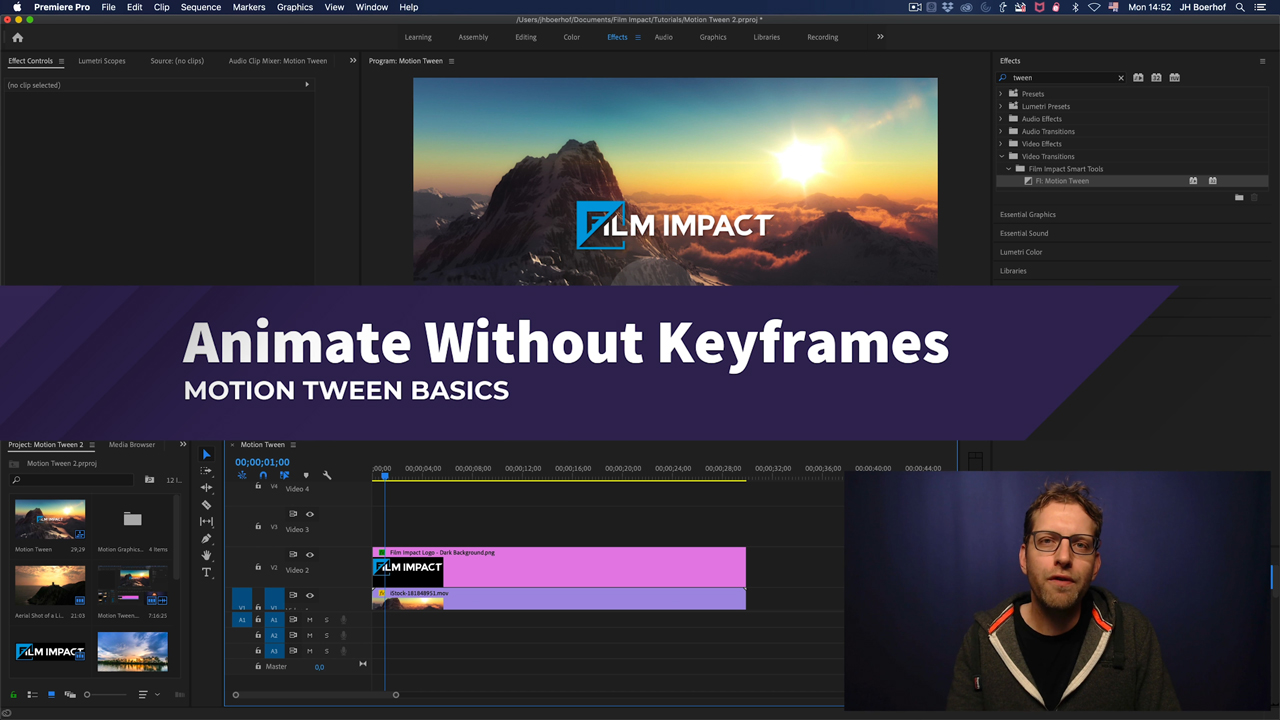The height and width of the screenshot is (720, 1280).
Task: Select the Ripple Edit tool
Action: pos(206,487)
